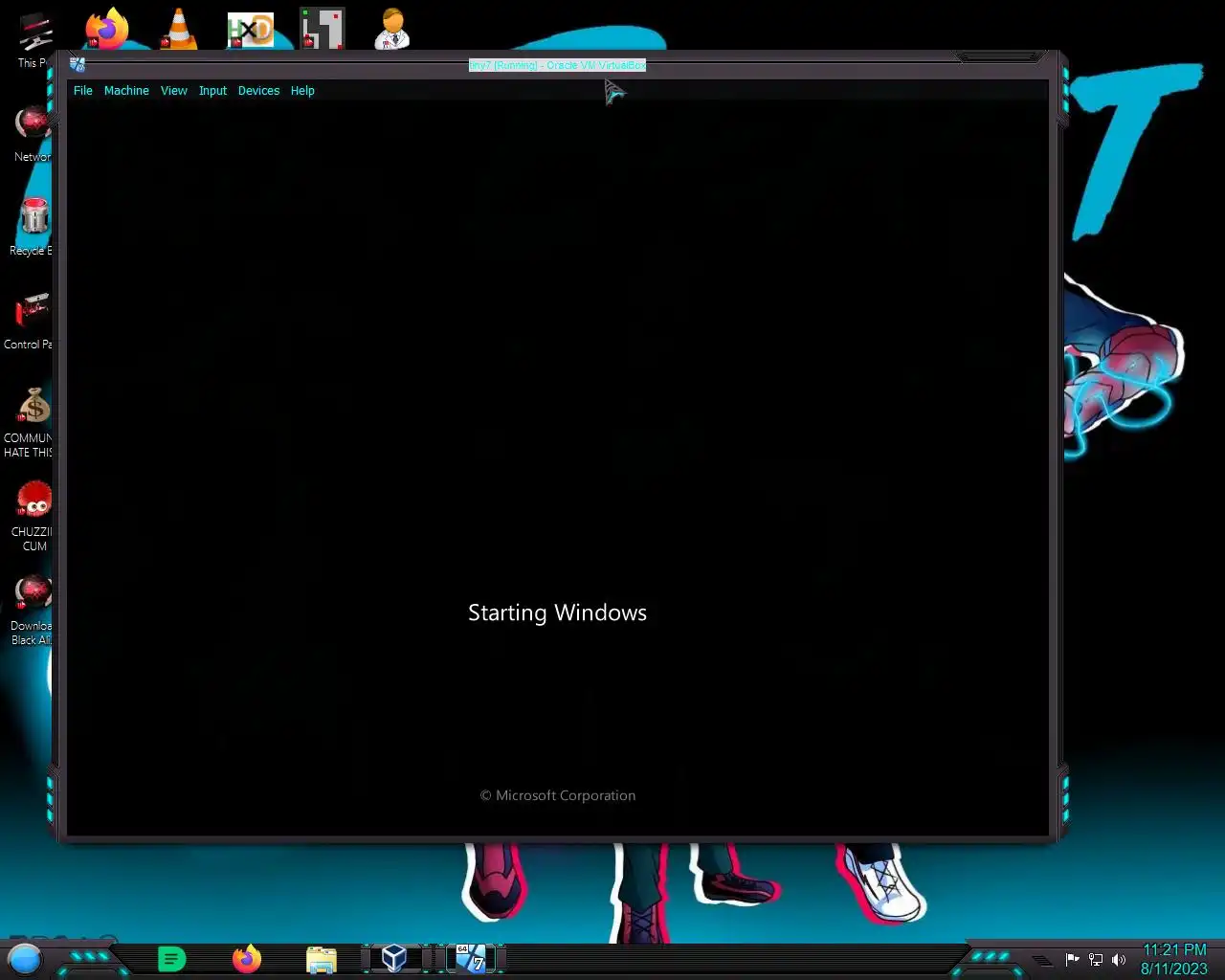Open the volume speaker tray icon
Screen dimensions: 1225x980
(1118, 959)
